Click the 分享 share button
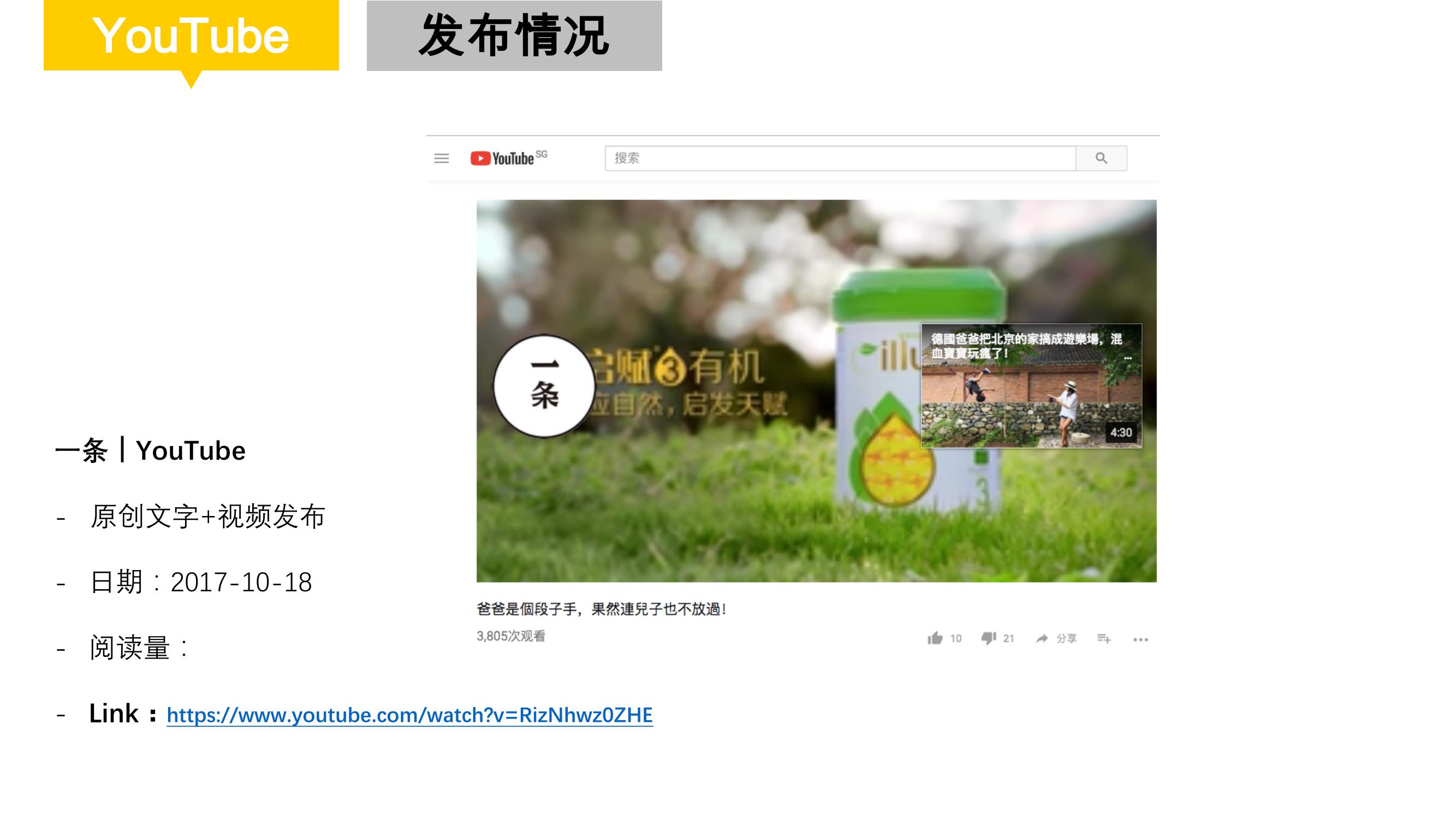Screen dimensions: 1456x819 click(1056, 639)
